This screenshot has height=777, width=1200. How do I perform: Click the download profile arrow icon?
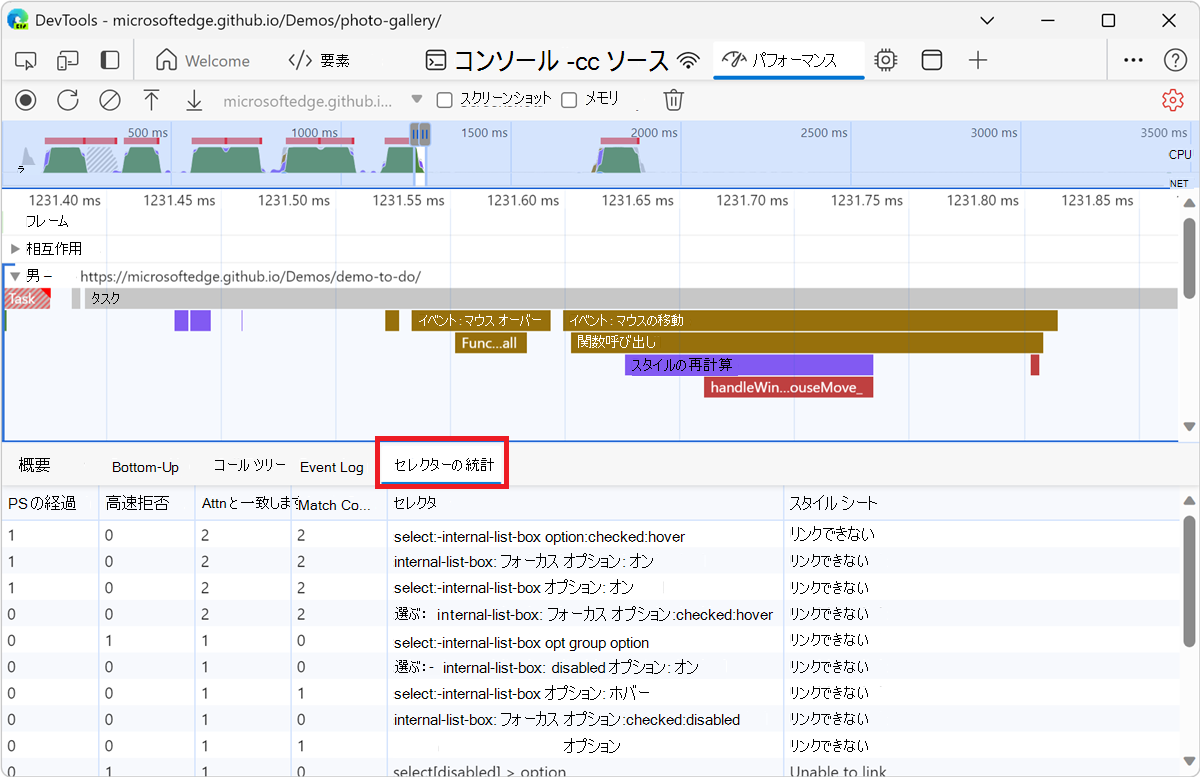click(194, 100)
